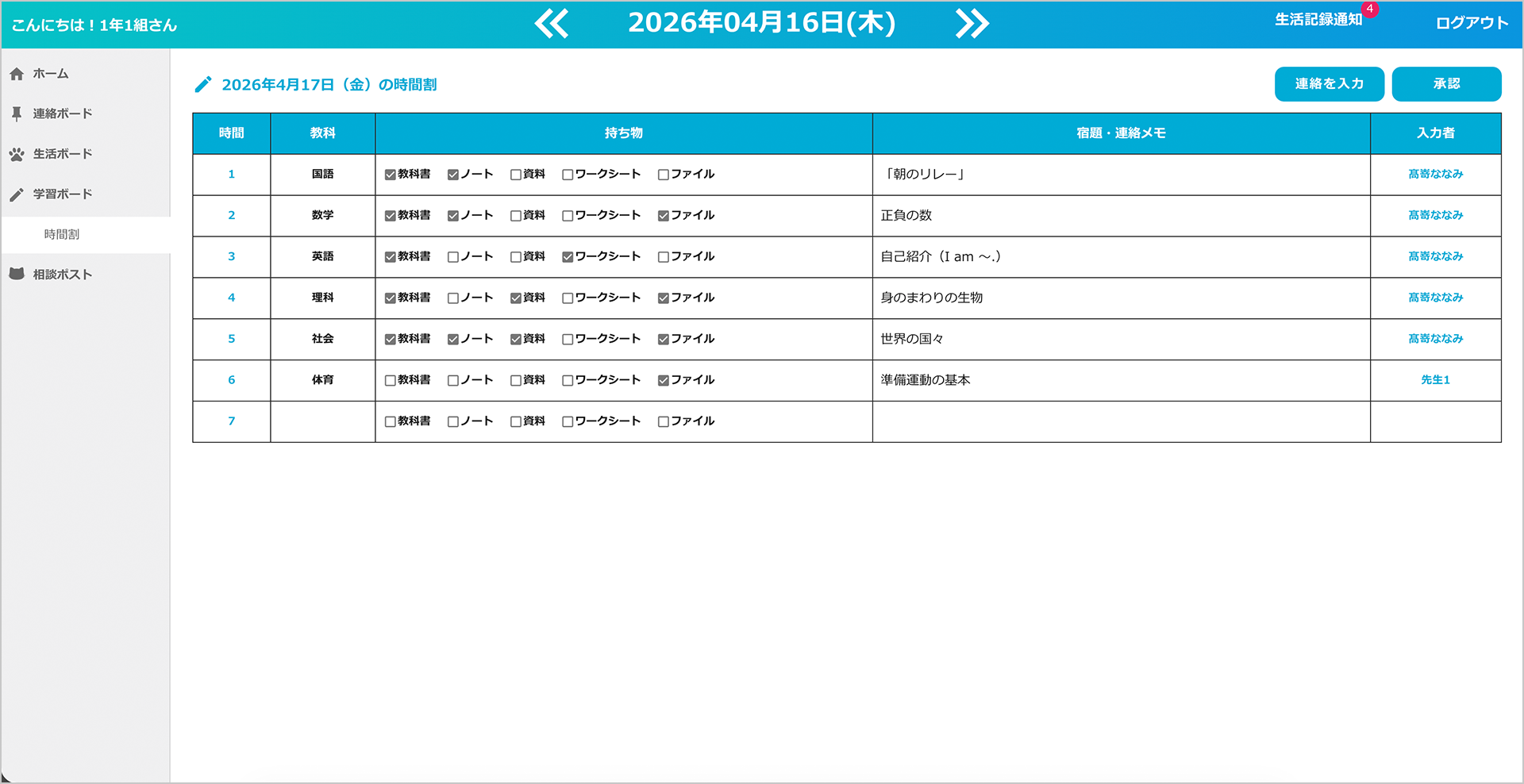
Task: Uncheck ノート for period 2 数学
Action: [453, 216]
